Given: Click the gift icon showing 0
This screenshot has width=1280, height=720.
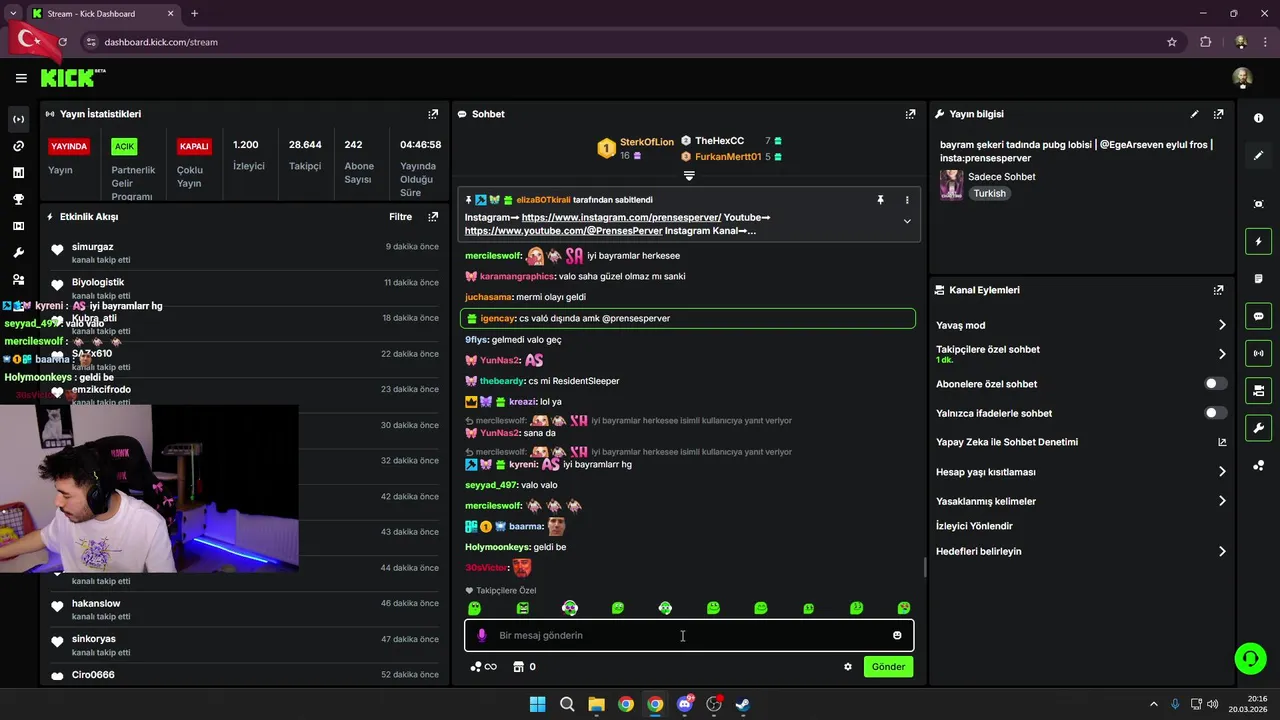Looking at the screenshot, I should (524, 667).
